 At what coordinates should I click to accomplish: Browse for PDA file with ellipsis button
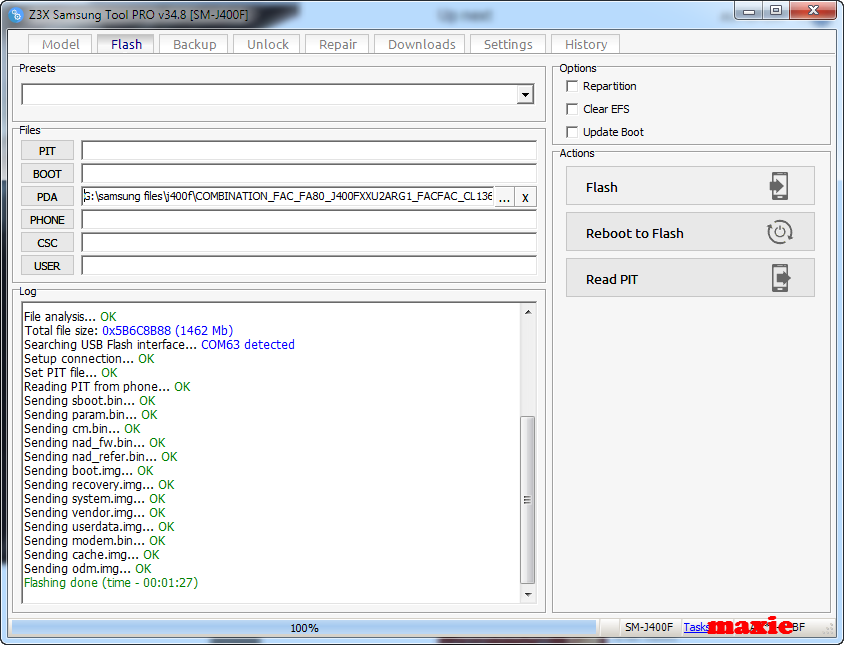[x=504, y=197]
